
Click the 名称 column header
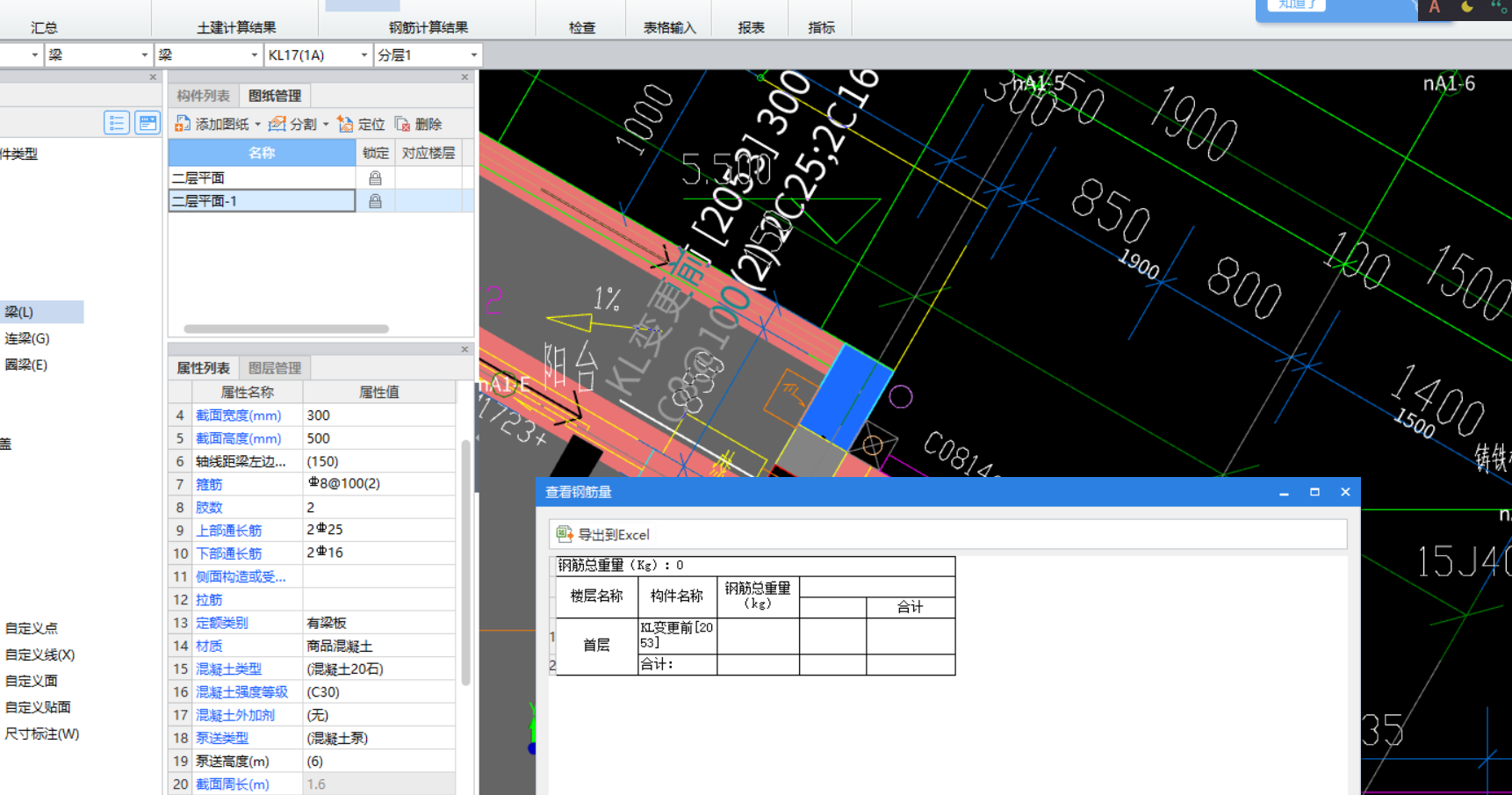tap(262, 153)
